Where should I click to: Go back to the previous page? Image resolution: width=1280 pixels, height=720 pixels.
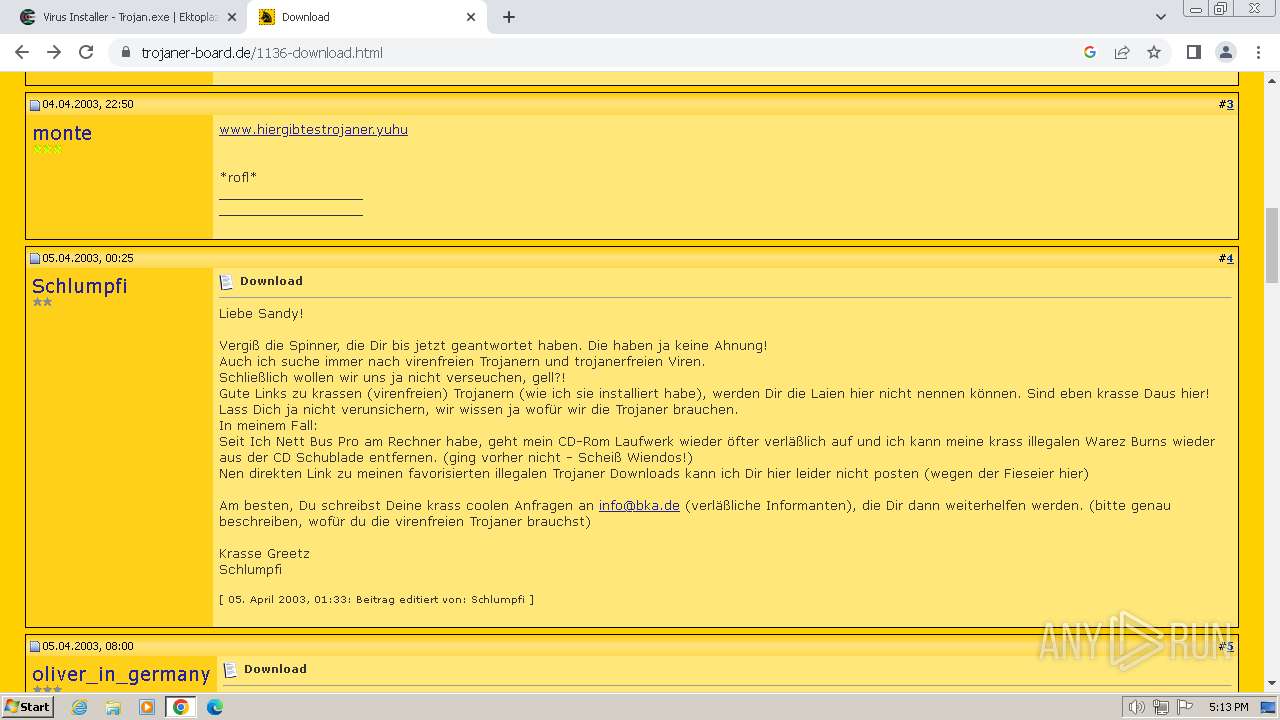click(22, 52)
